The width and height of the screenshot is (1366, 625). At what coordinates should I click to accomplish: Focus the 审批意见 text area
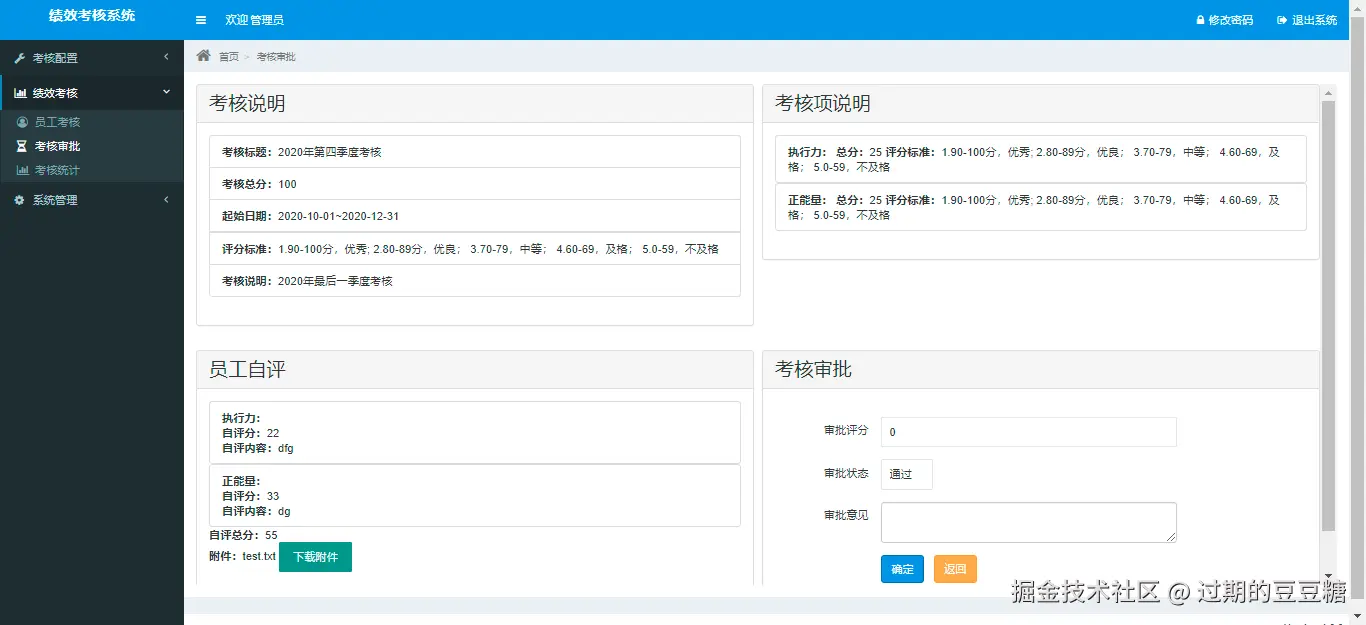click(1028, 522)
